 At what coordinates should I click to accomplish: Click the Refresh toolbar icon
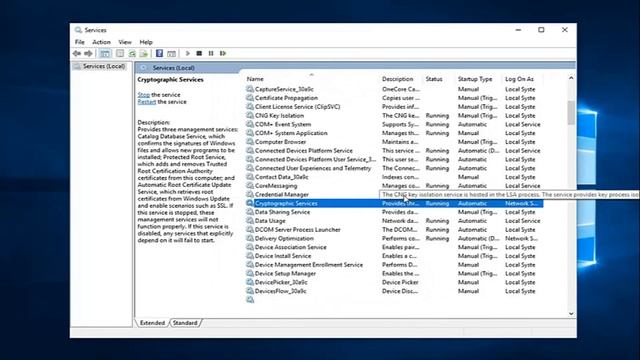pyautogui.click(x=132, y=53)
